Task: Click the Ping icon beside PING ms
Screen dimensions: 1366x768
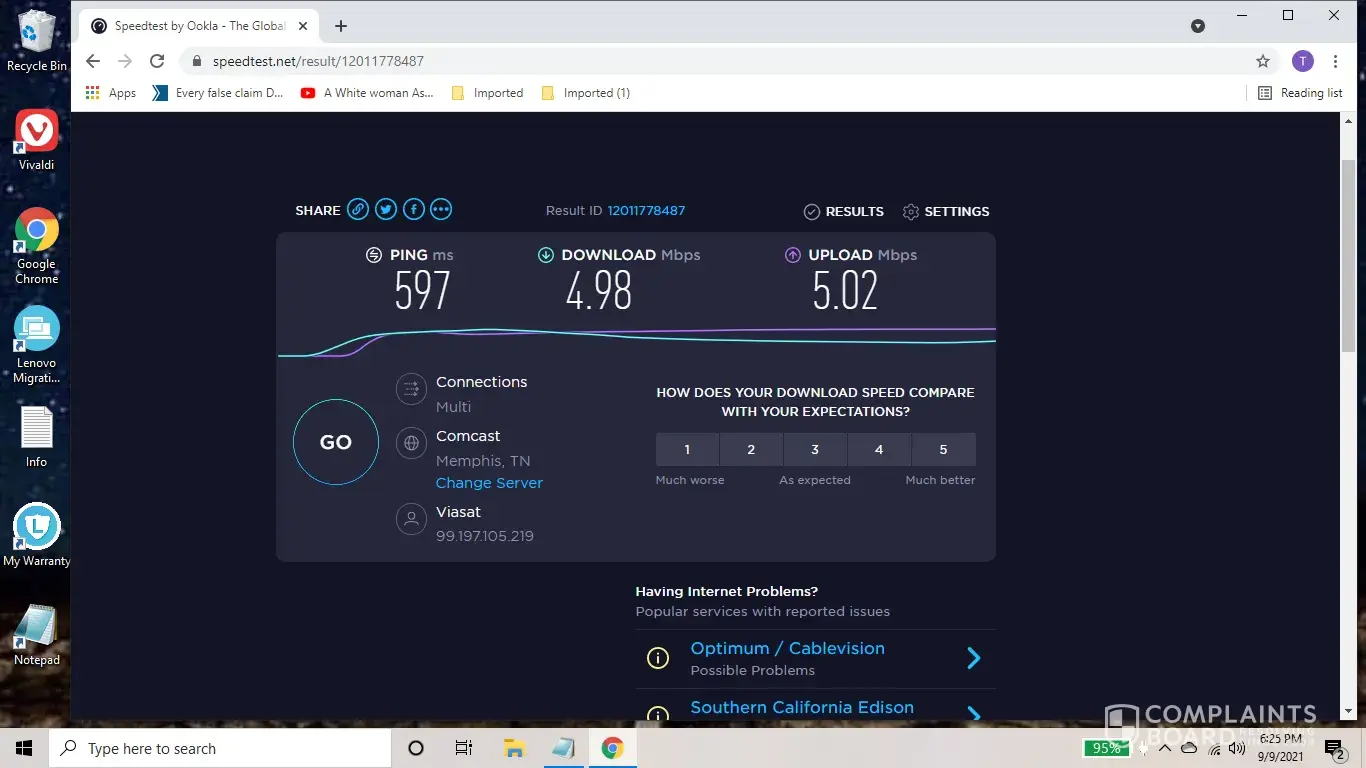Action: (x=374, y=255)
